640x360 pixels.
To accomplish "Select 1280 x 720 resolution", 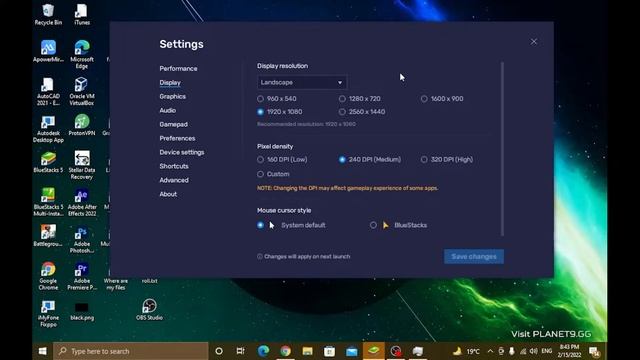I will [342, 99].
